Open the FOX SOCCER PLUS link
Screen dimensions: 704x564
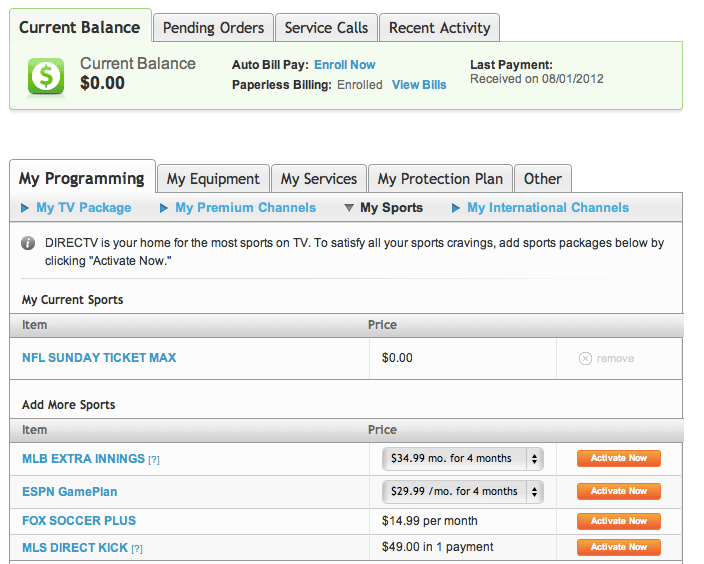(x=79, y=520)
